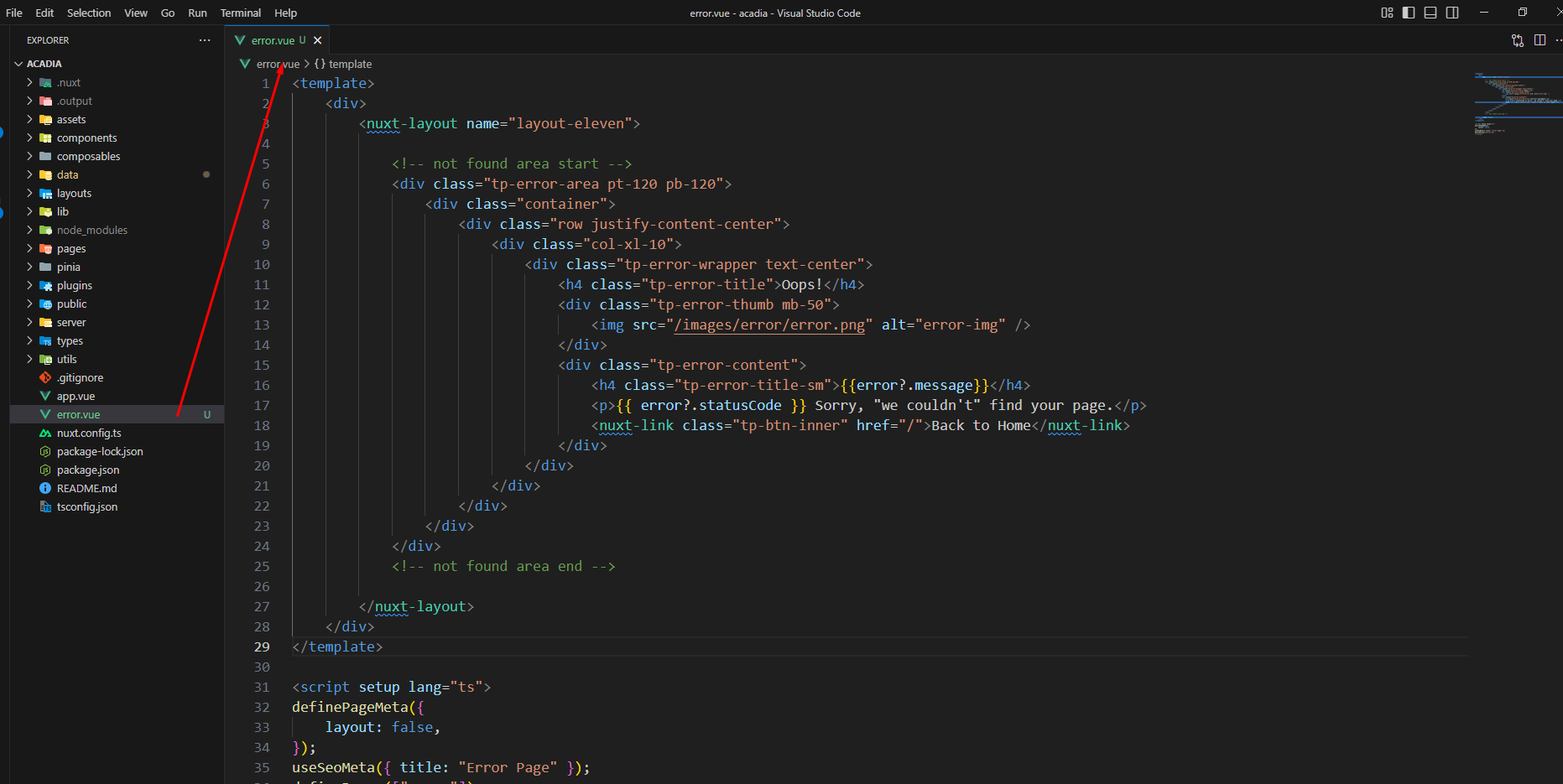Screen dimensions: 1563x784
Task: Click the Customize Layout icon in title bar
Action: pos(1387,13)
